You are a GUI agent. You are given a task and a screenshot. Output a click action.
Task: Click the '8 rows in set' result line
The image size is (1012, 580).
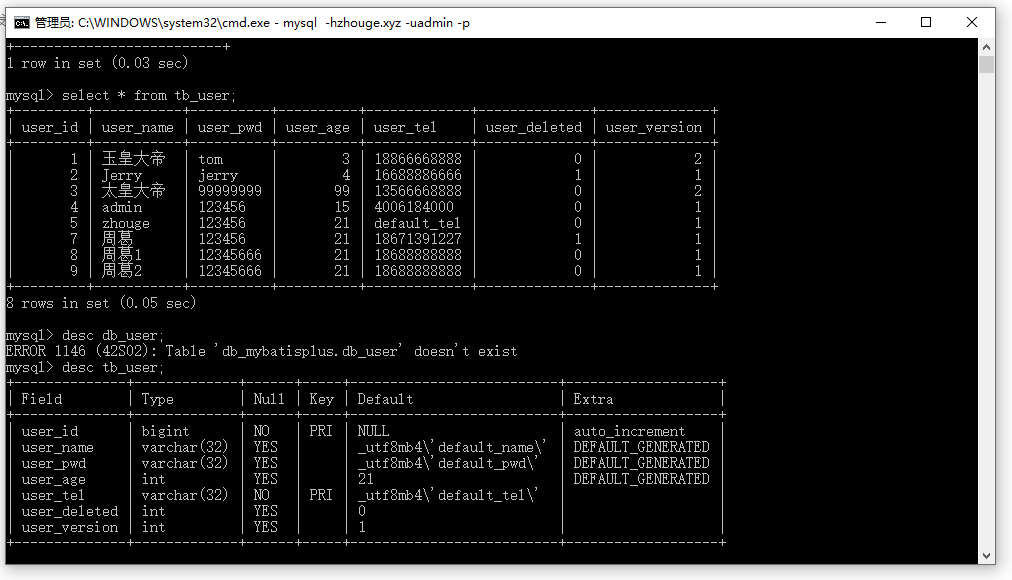tap(101, 303)
